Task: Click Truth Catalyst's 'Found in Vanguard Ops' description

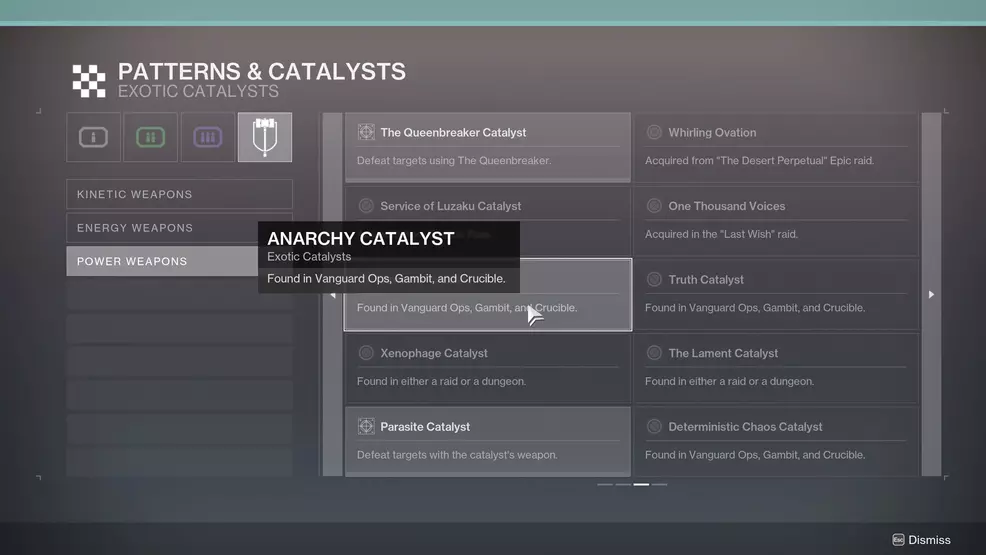Action: pos(755,307)
